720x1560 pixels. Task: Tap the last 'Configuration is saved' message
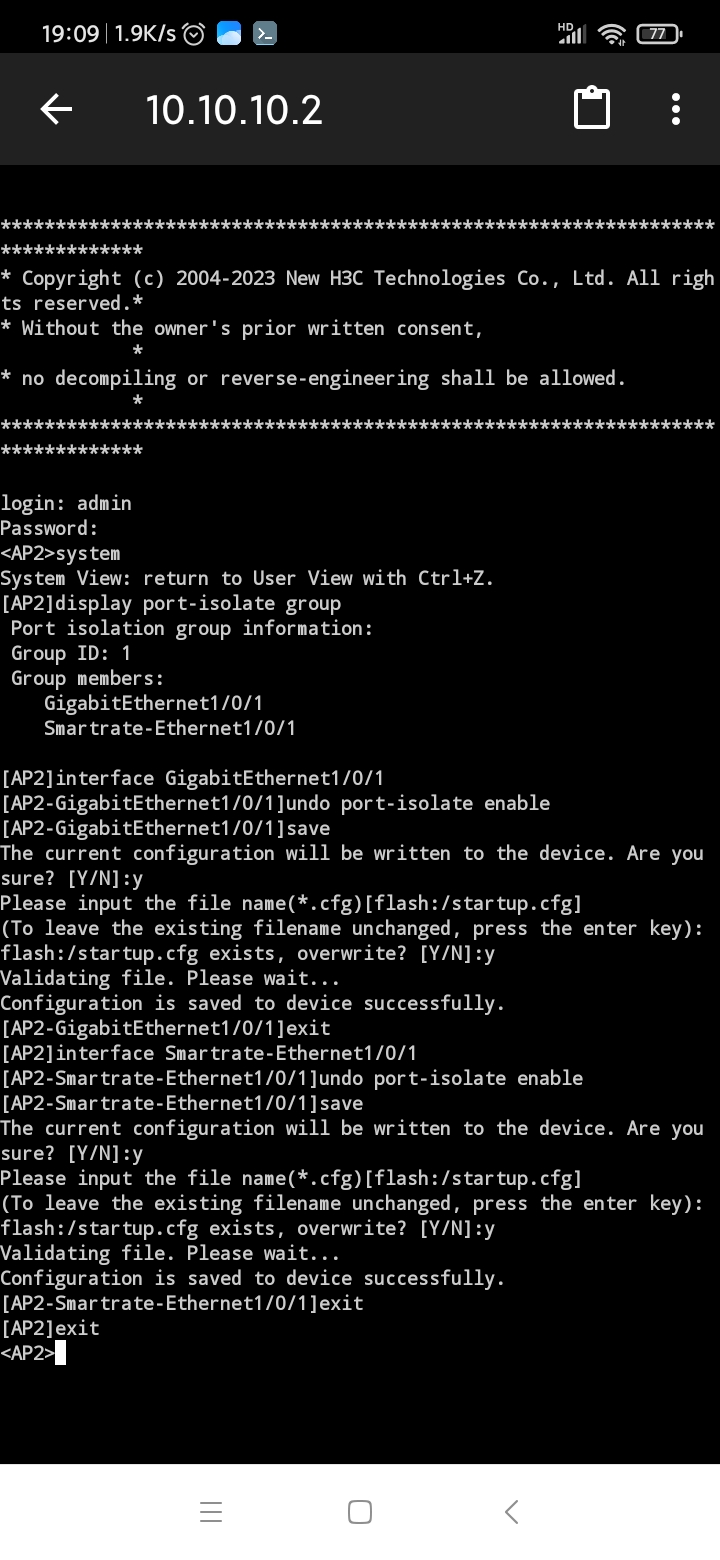252,1278
